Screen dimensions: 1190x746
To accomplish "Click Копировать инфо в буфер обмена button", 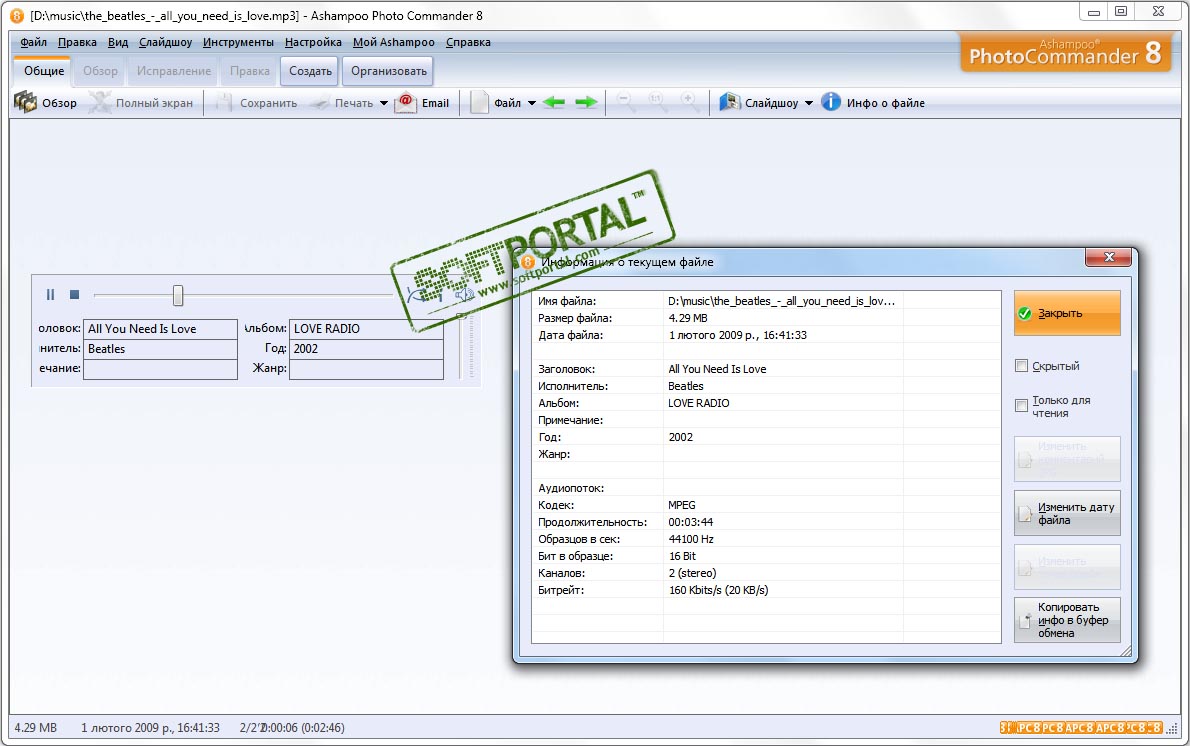I will click(x=1067, y=620).
